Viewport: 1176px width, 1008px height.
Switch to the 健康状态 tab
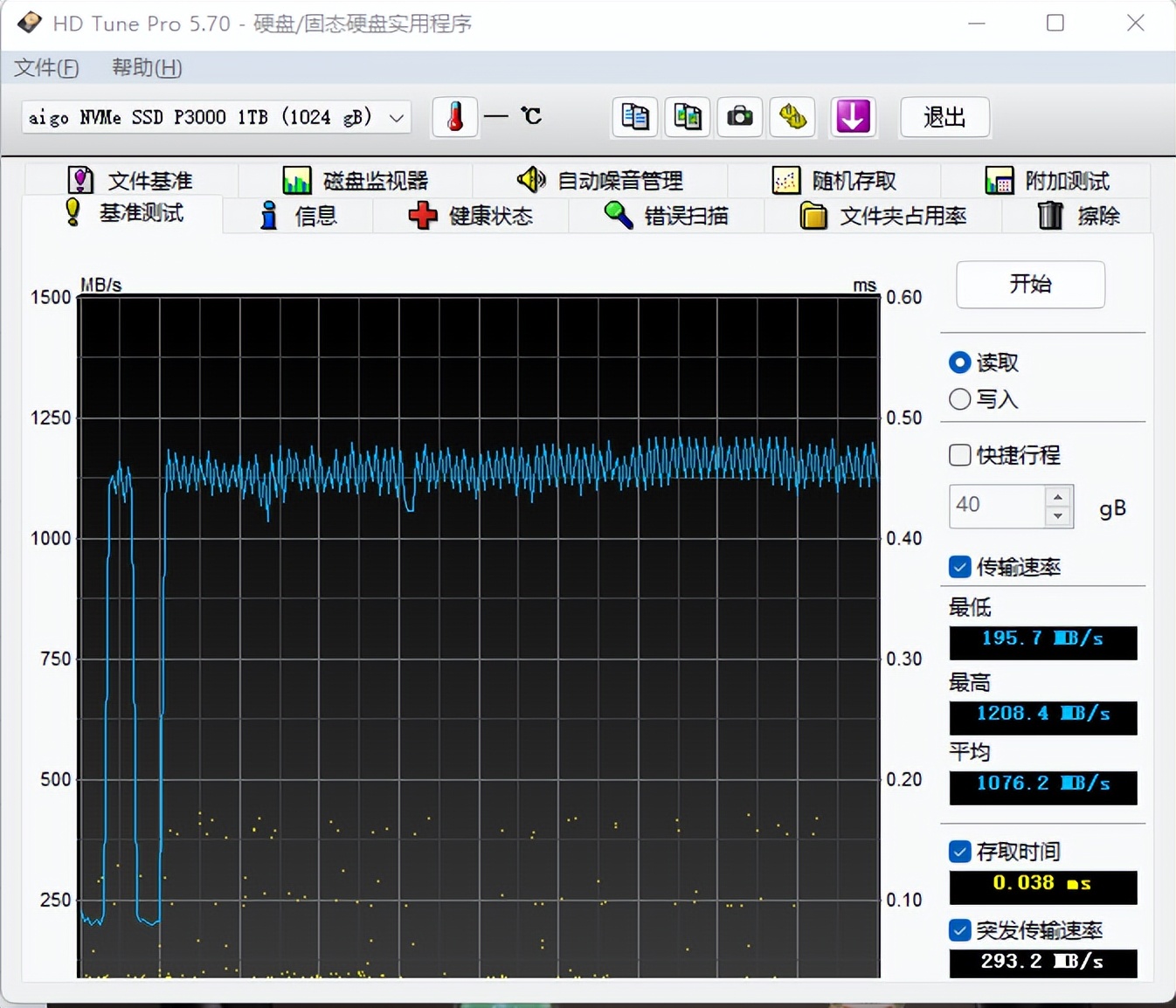click(x=471, y=215)
